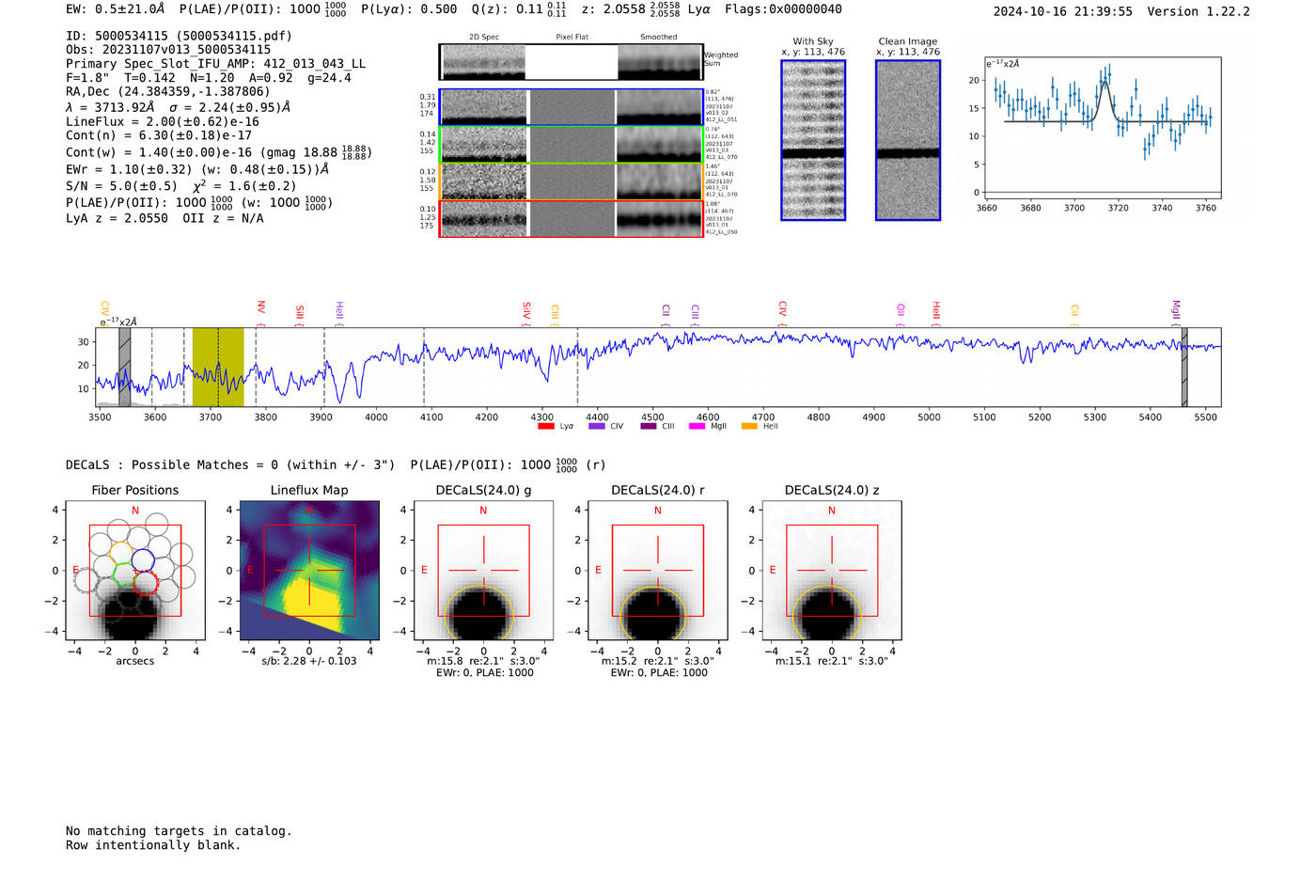Click 'No matching targets in catalog.' text
The height and width of the screenshot is (896, 1316).
point(179,830)
